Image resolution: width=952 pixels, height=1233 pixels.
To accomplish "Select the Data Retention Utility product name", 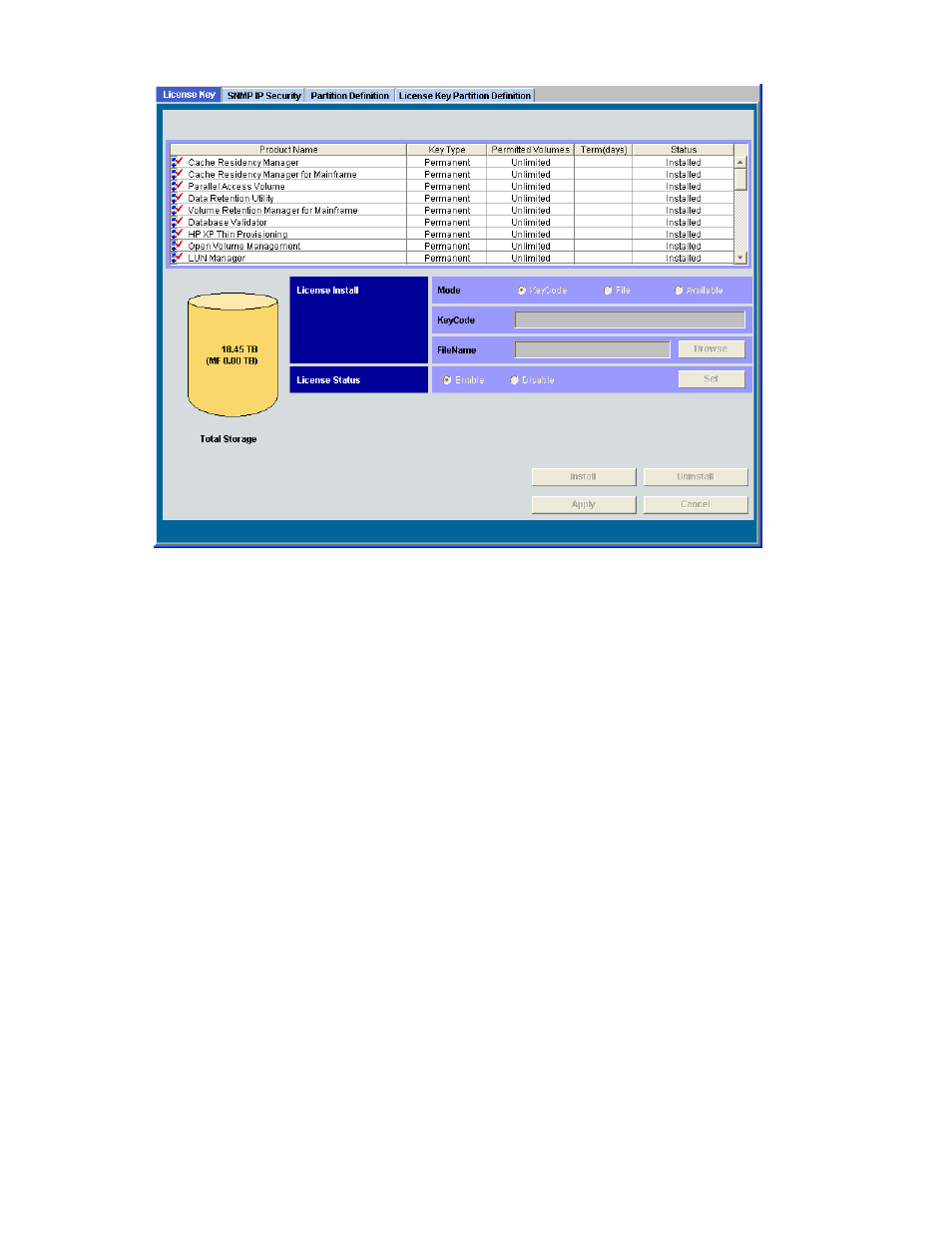I will pos(231,199).
